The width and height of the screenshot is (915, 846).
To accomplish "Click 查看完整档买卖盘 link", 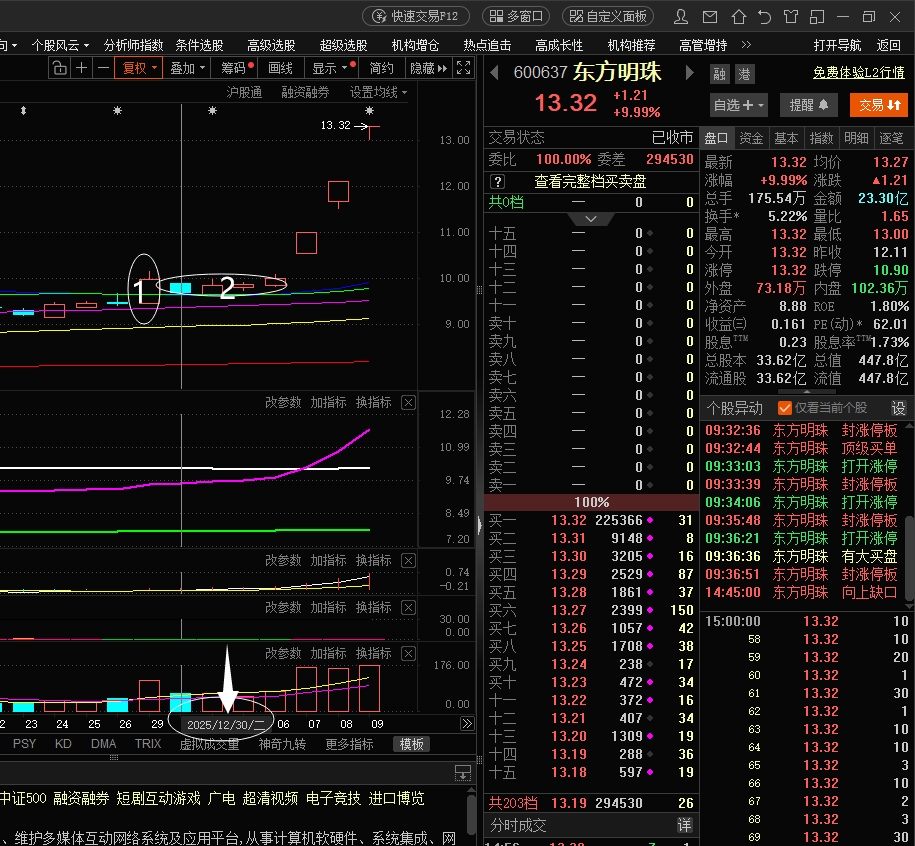I will [x=591, y=181].
